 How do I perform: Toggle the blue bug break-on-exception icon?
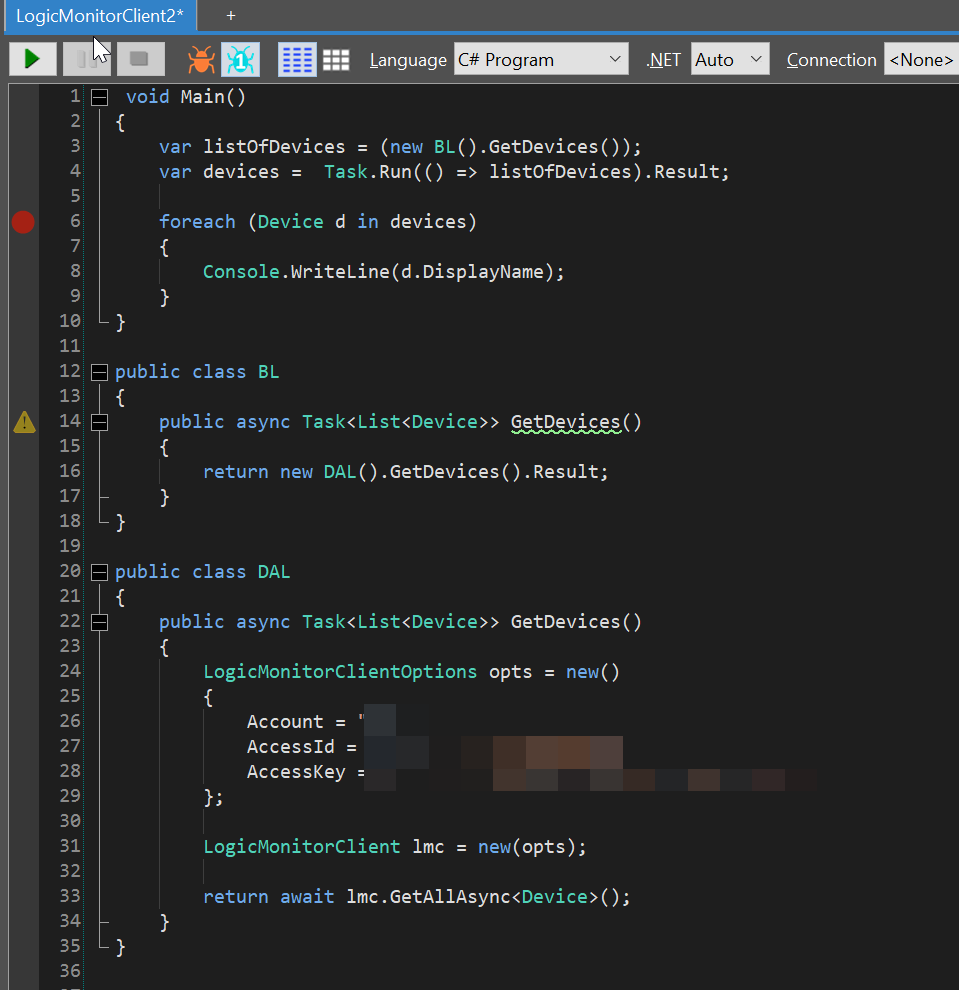point(241,59)
